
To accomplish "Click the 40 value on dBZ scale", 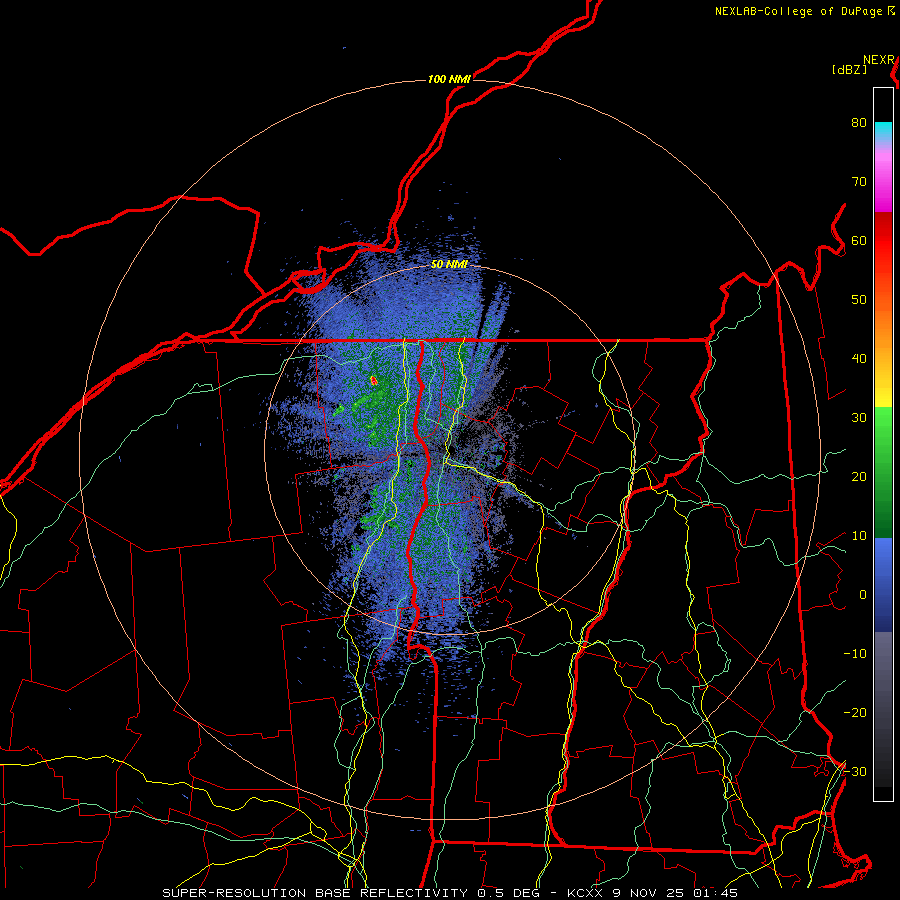I will [x=859, y=359].
